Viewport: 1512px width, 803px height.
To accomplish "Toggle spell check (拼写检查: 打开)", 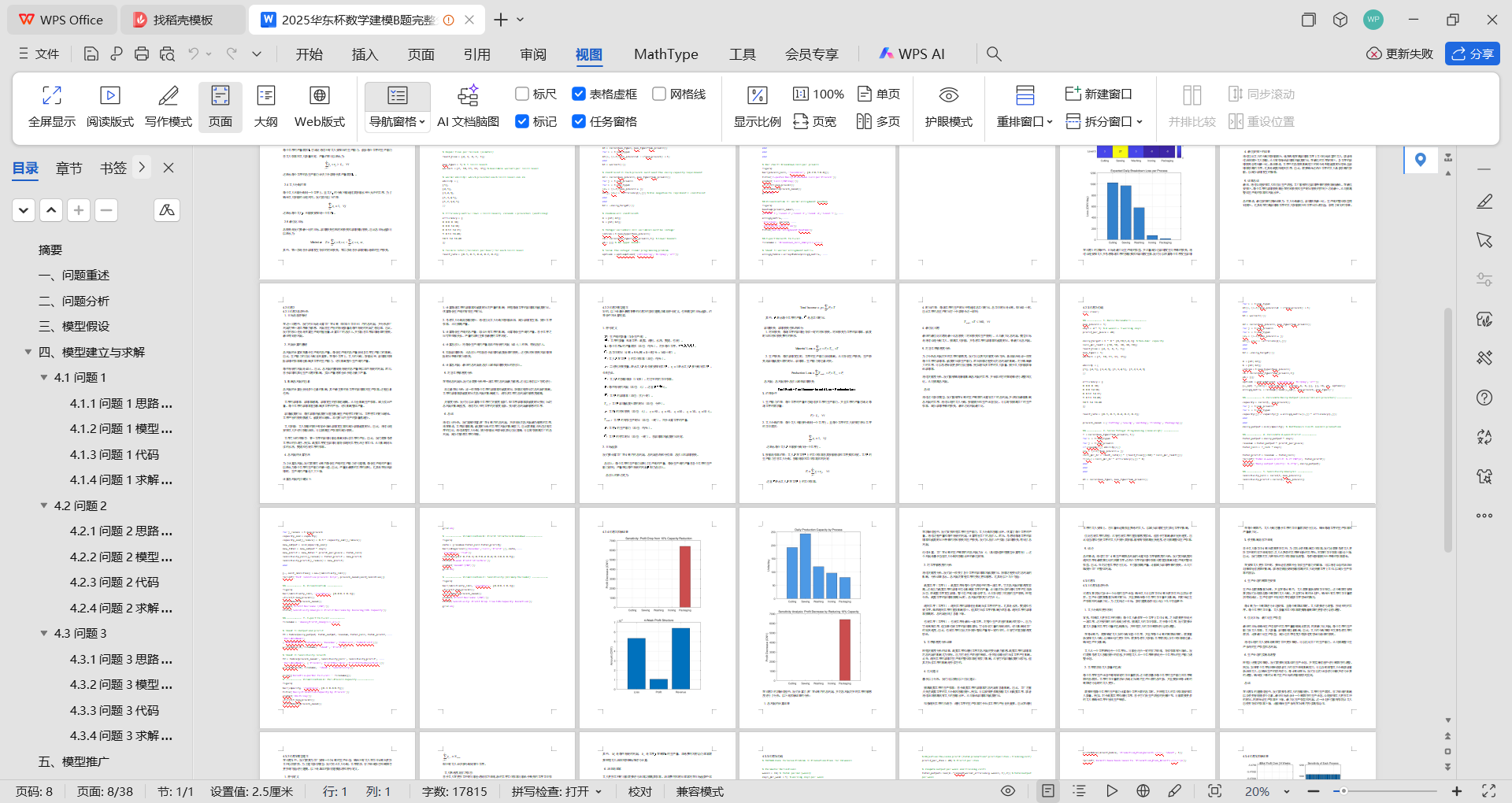I will click(x=556, y=791).
